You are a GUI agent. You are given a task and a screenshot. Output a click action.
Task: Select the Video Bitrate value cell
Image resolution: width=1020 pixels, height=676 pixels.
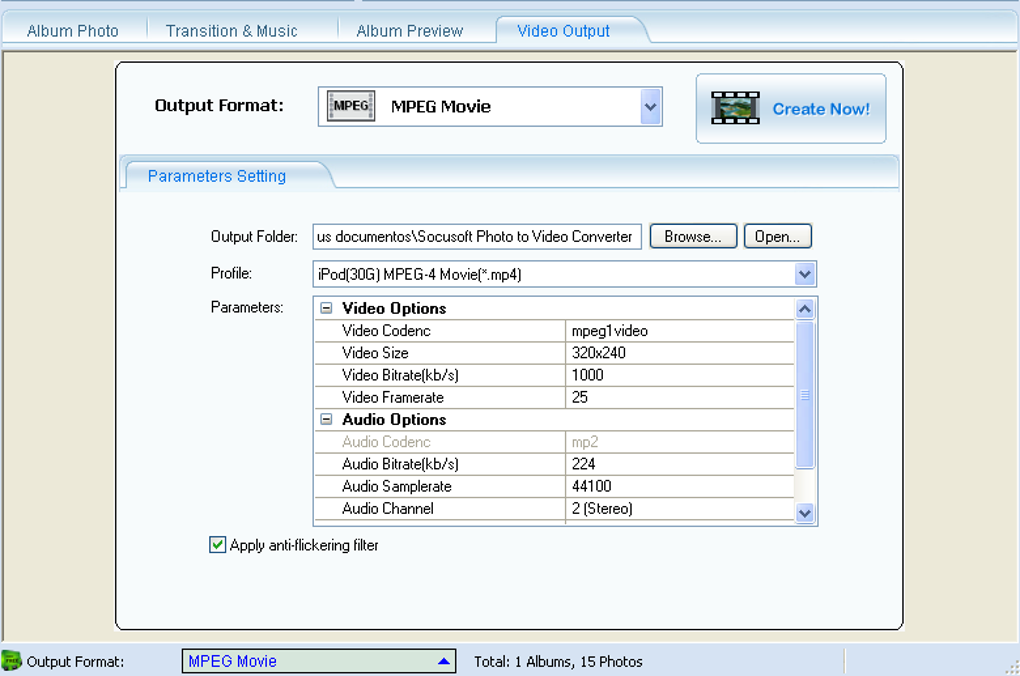tap(678, 375)
